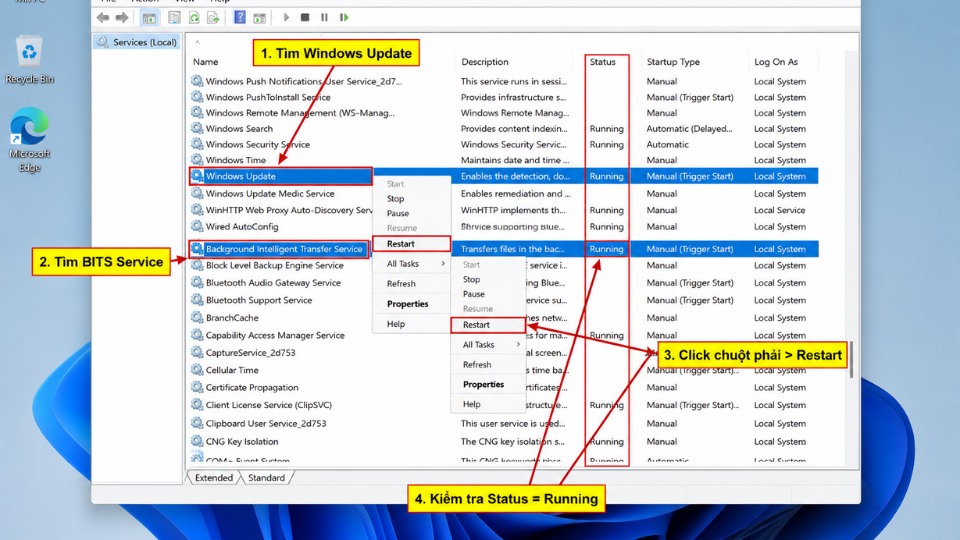Choose Pause in the lower context menu

point(488,294)
